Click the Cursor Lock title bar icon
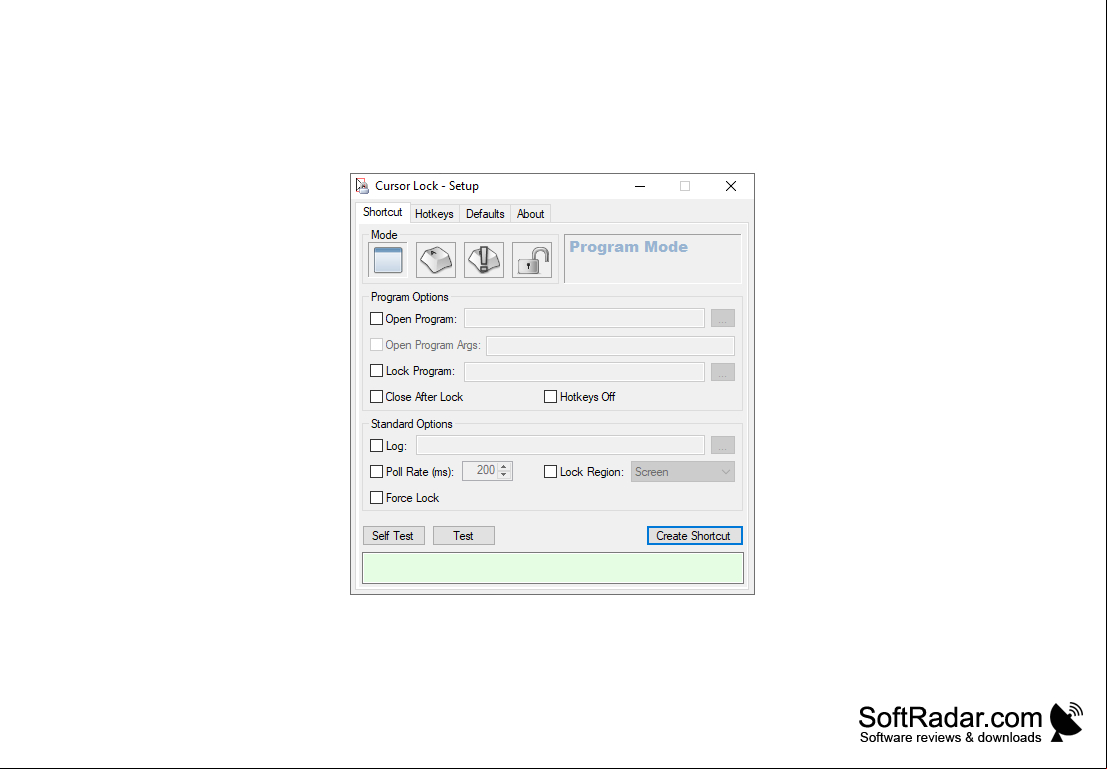Image resolution: width=1107 pixels, height=769 pixels. click(x=362, y=186)
